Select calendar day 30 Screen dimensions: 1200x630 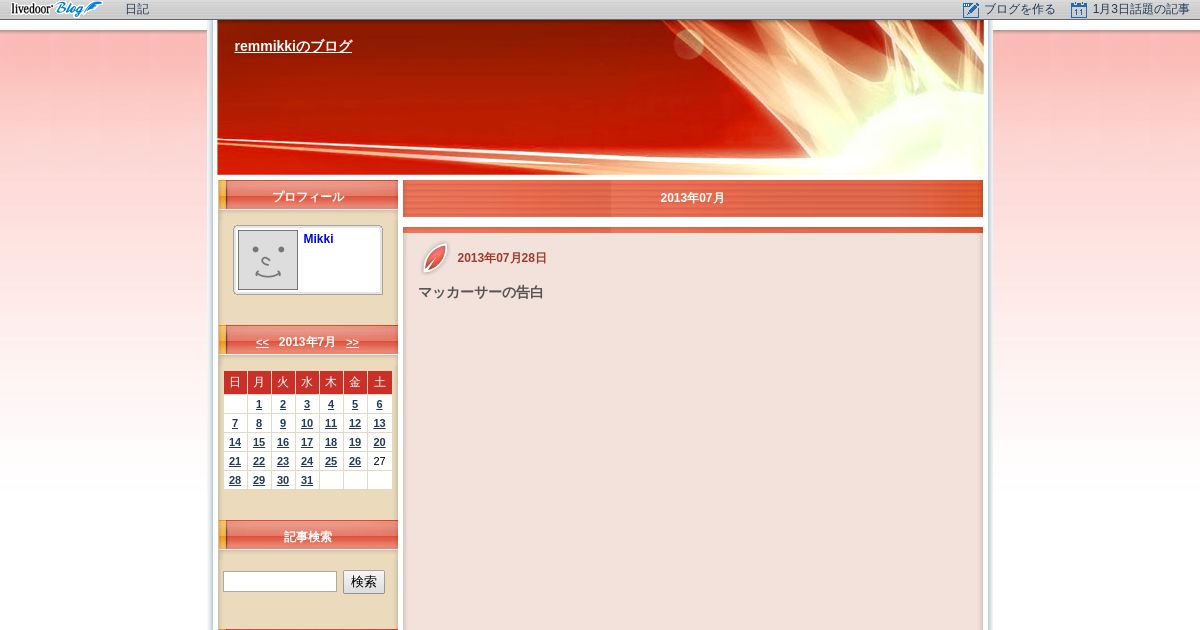(283, 480)
